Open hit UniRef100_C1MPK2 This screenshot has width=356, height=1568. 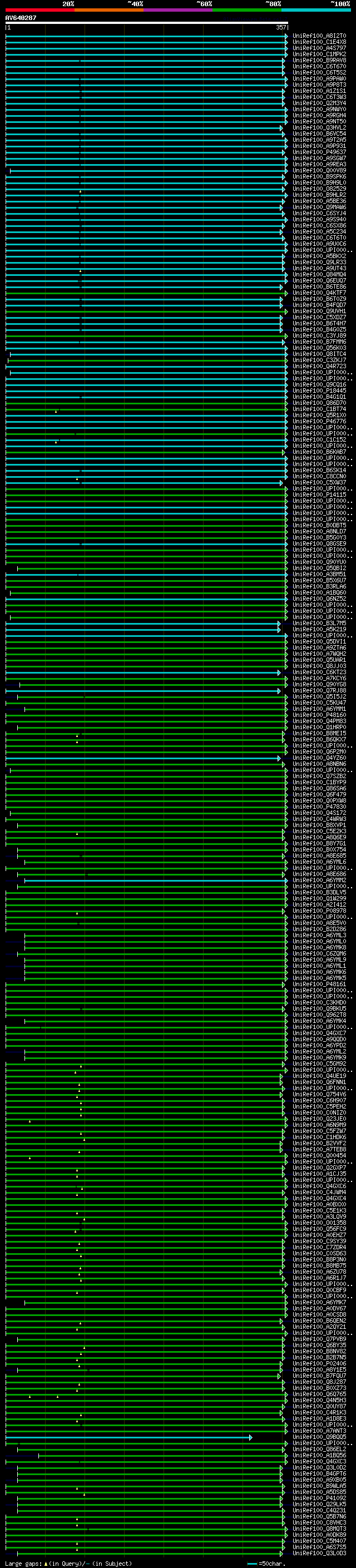(319, 54)
